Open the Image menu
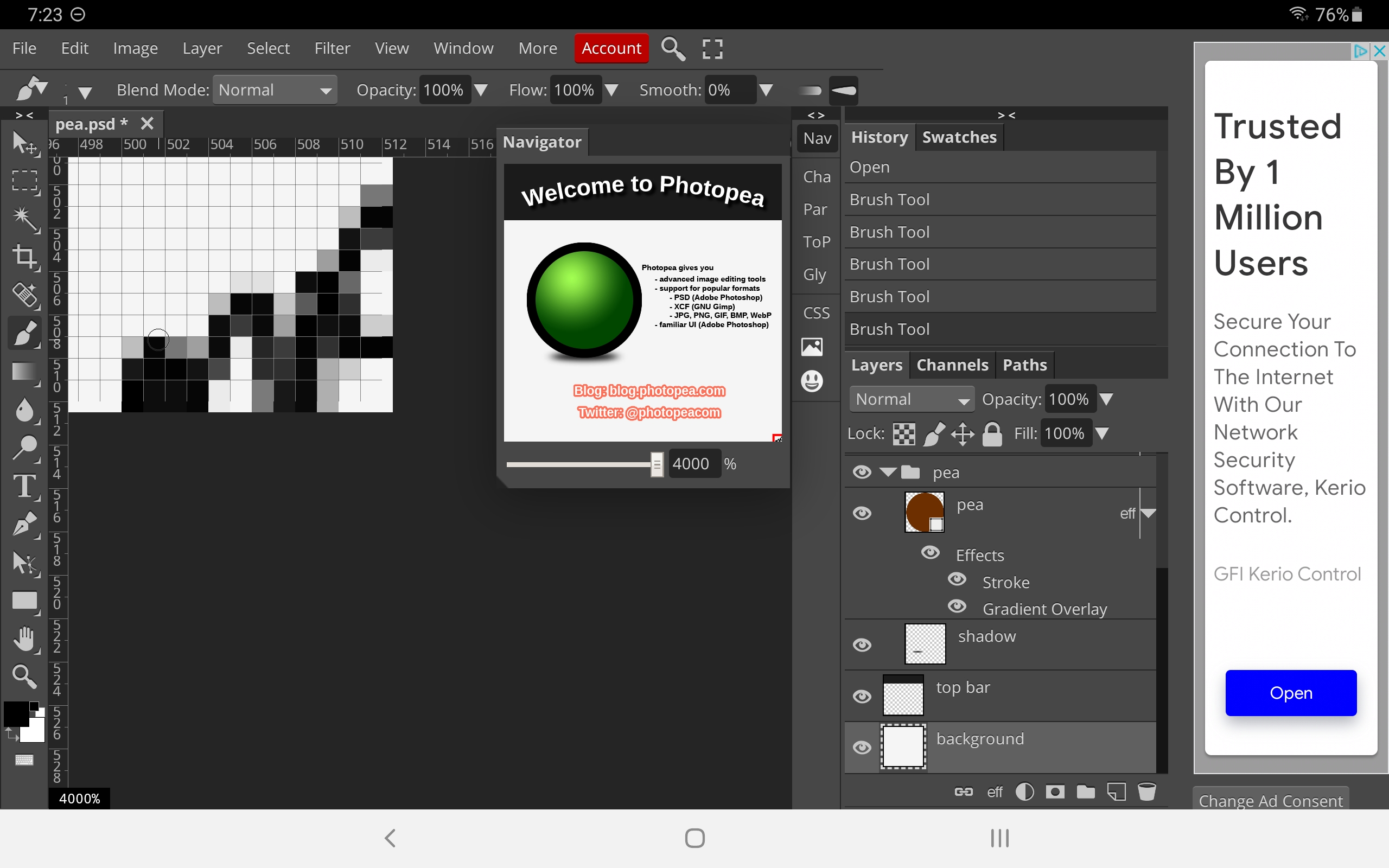Image resolution: width=1389 pixels, height=868 pixels. click(135, 48)
